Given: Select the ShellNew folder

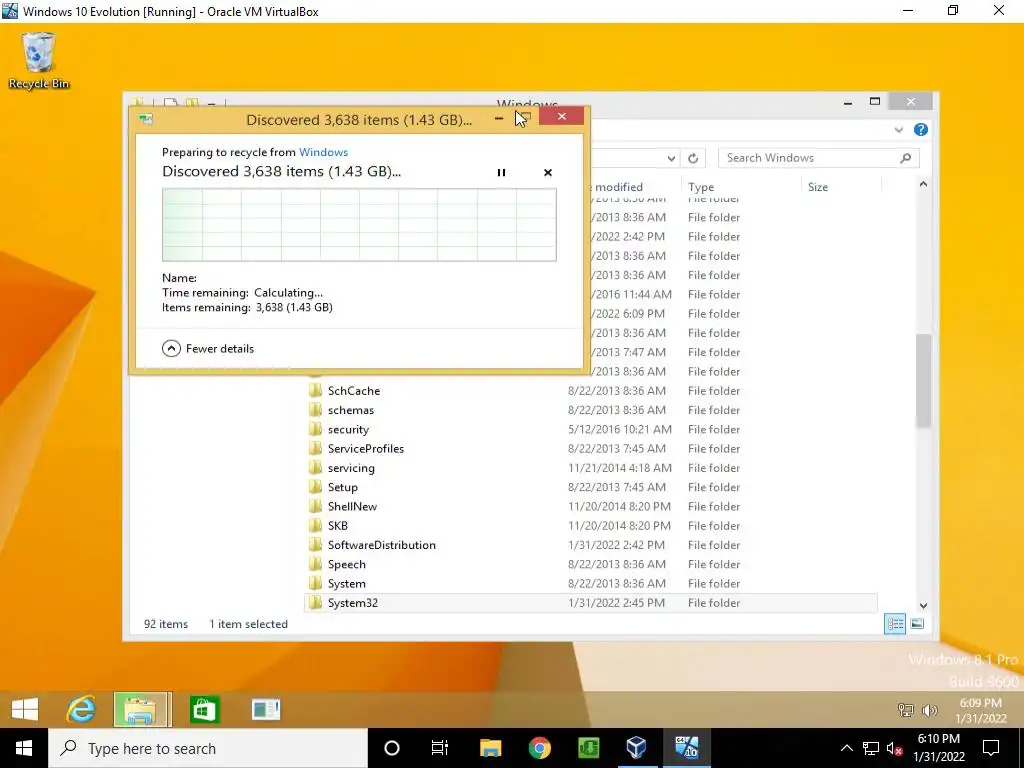Looking at the screenshot, I should pos(352,506).
